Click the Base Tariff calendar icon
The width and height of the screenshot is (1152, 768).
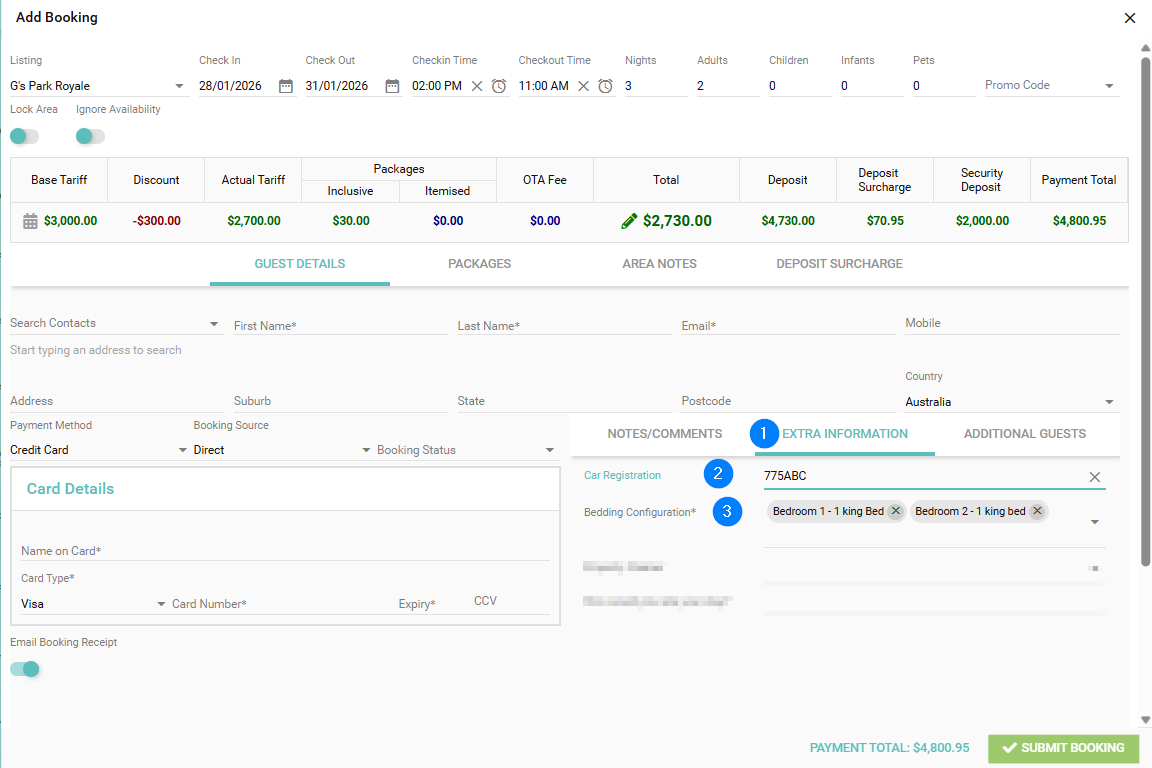(30, 221)
